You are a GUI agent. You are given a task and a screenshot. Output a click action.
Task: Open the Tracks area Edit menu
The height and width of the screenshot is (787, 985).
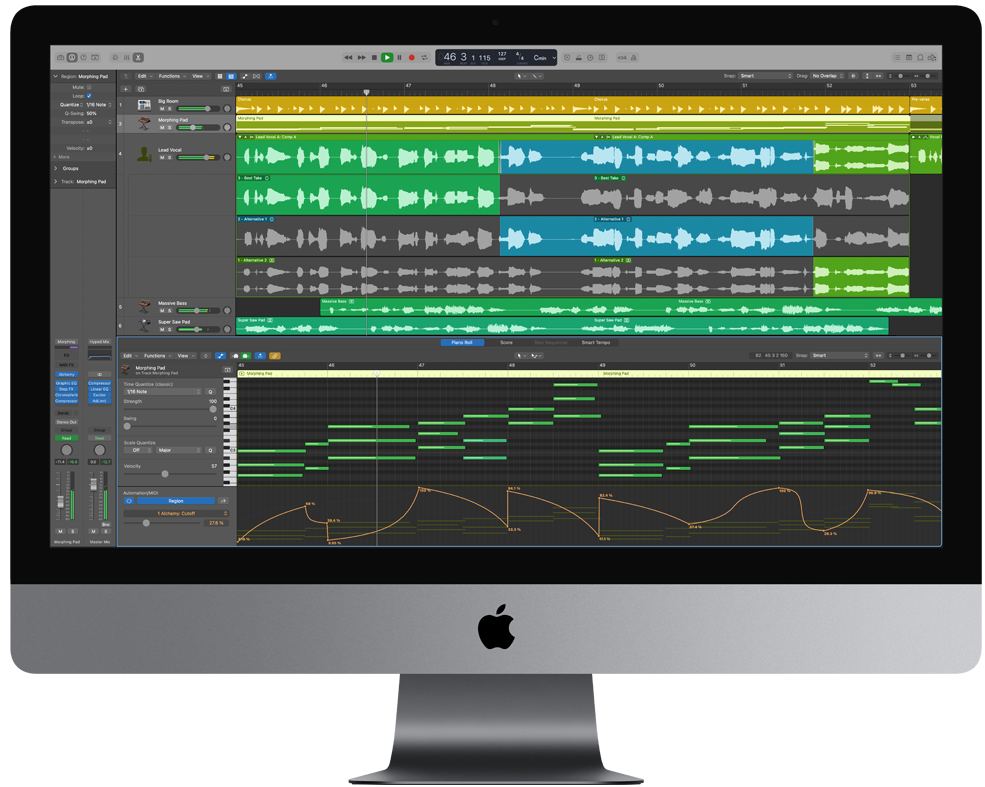coord(144,76)
